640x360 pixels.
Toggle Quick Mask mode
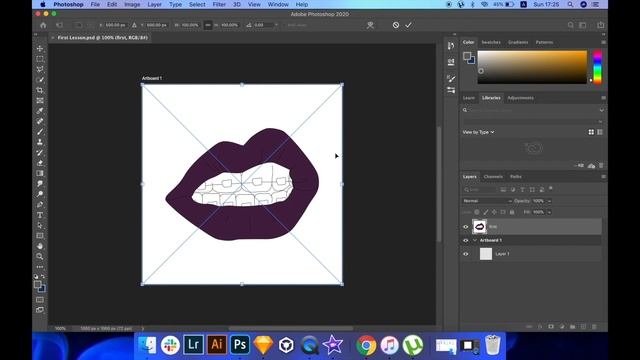point(40,300)
